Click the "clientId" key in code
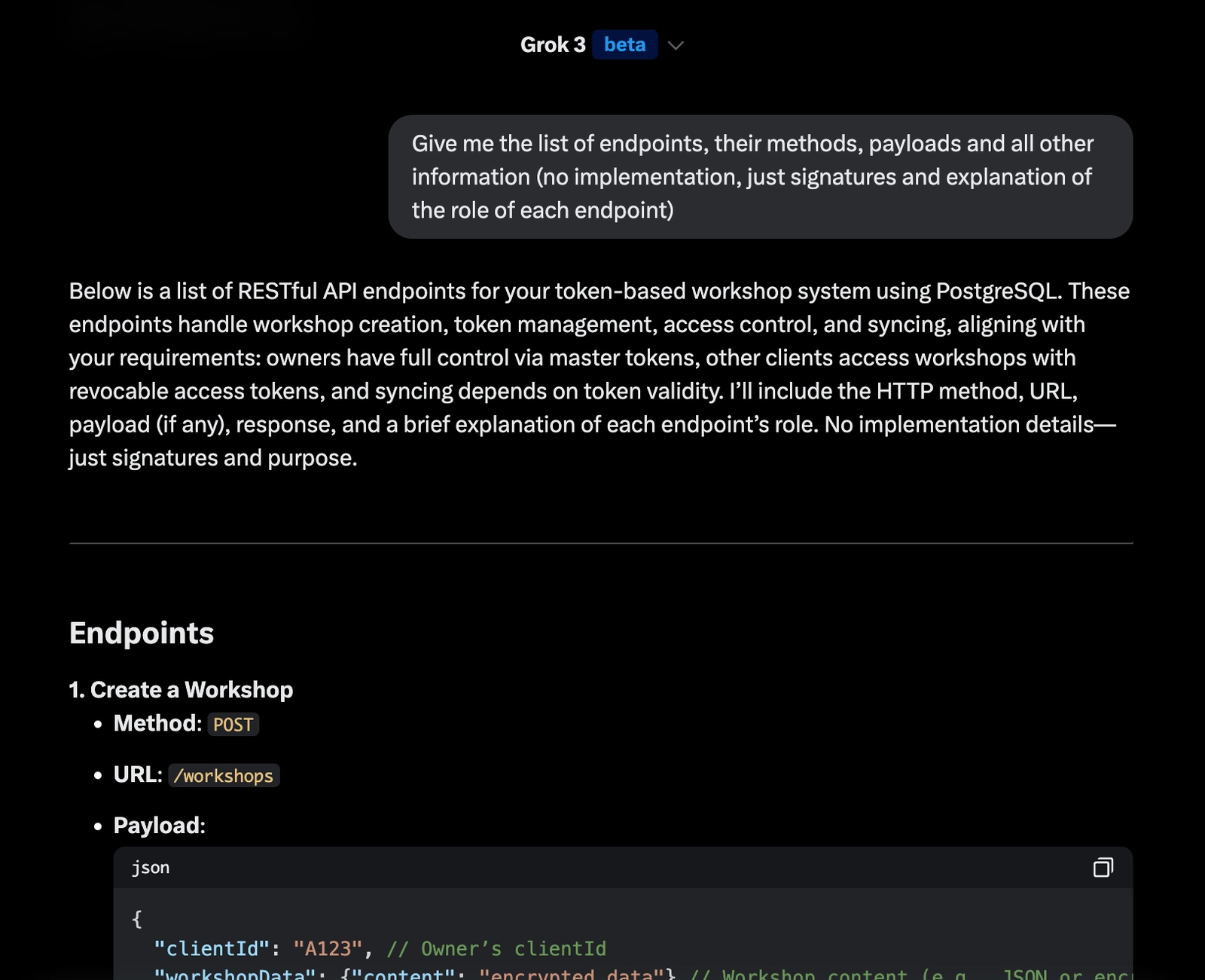This screenshot has width=1205, height=980. tap(212, 948)
